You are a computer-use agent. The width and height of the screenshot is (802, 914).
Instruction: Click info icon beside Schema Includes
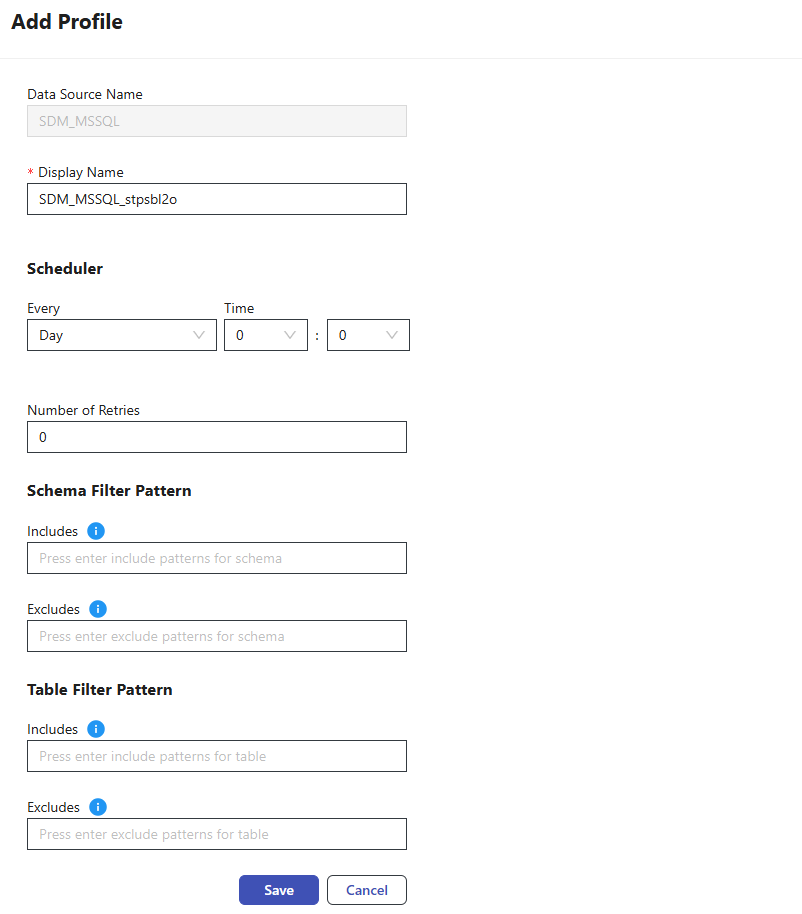(96, 531)
